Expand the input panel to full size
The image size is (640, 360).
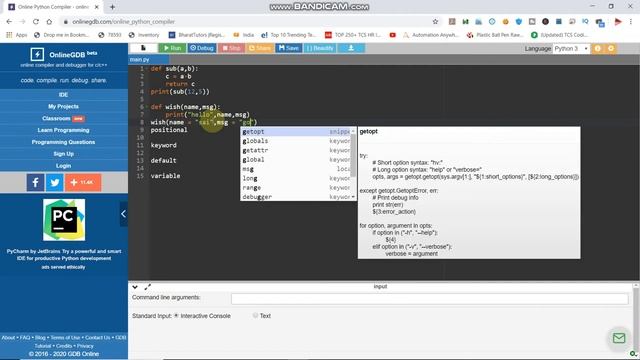point(147,287)
